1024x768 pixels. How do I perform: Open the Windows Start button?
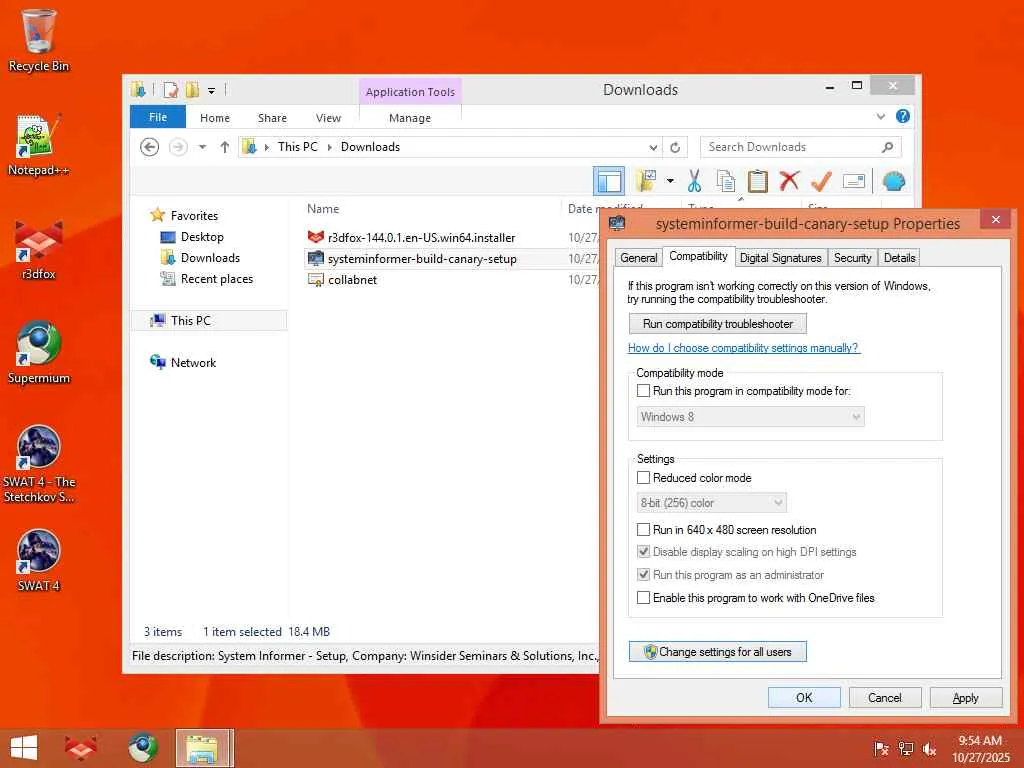[24, 748]
